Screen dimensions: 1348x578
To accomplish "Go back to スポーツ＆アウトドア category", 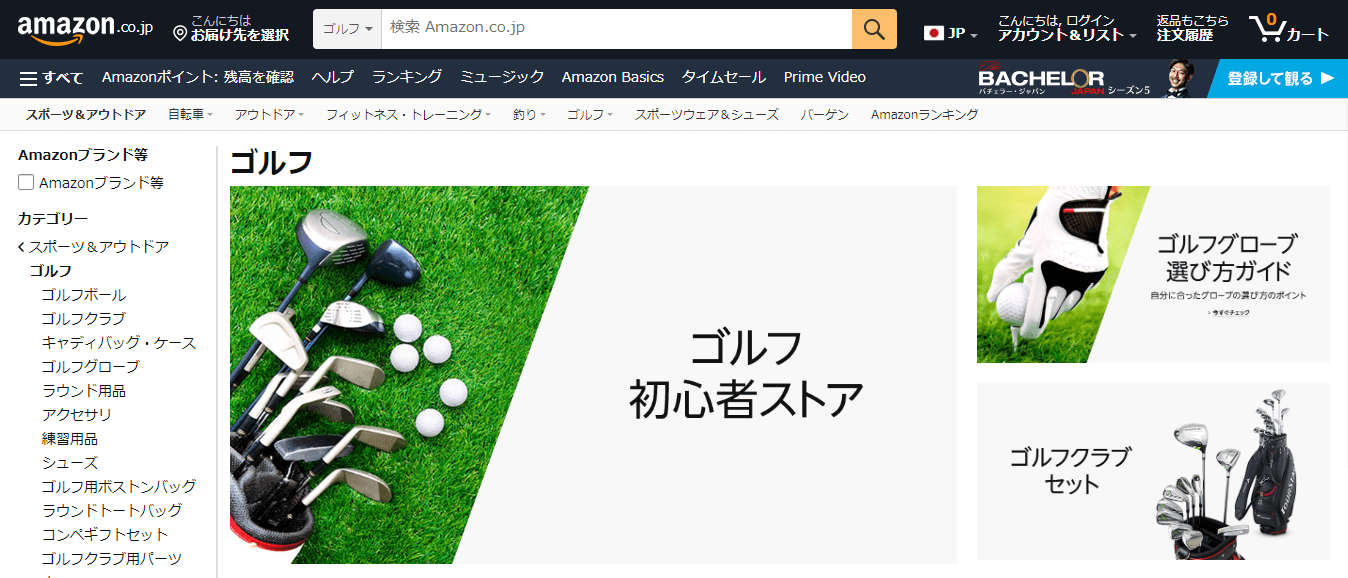I will coord(94,247).
